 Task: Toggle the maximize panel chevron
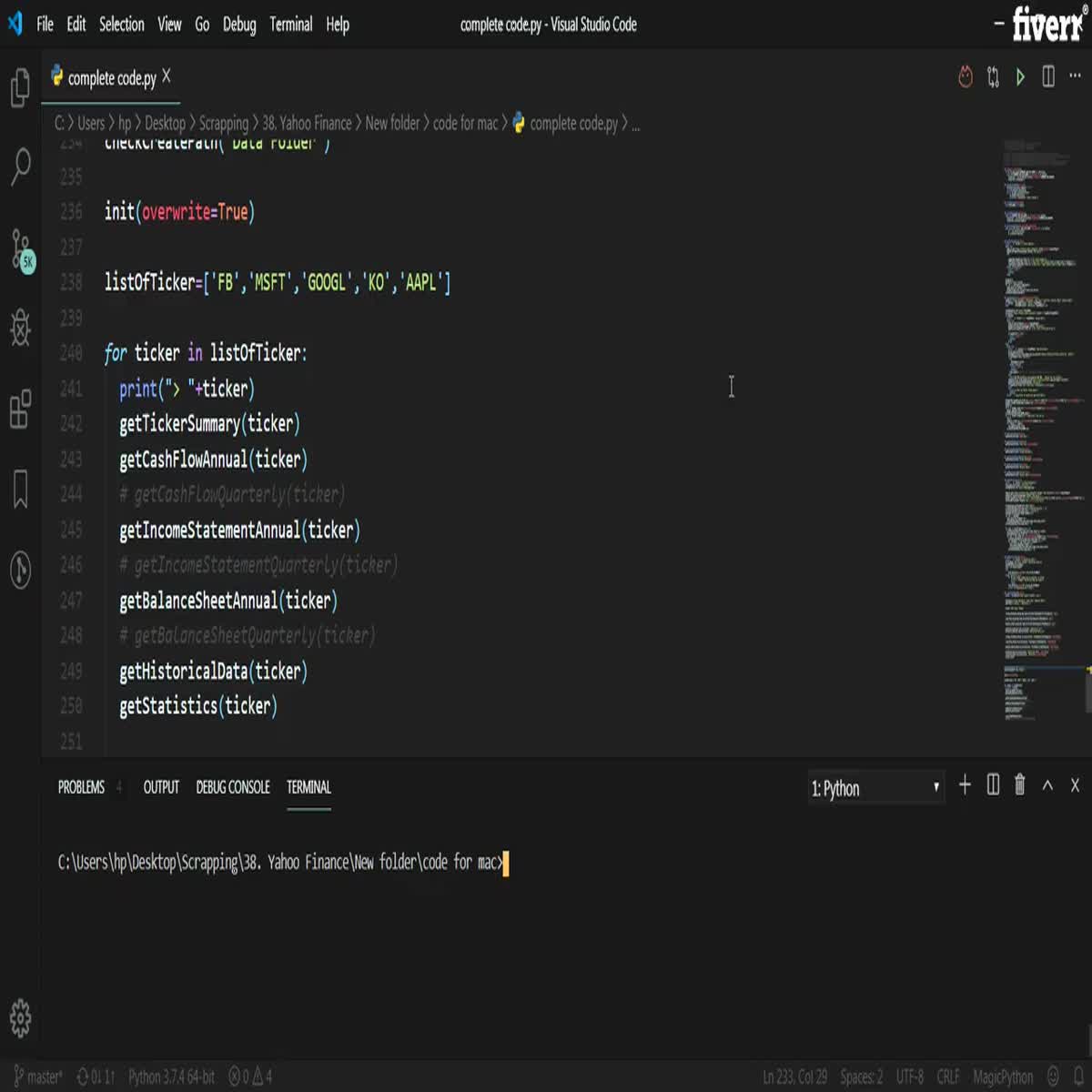pyautogui.click(x=1047, y=785)
